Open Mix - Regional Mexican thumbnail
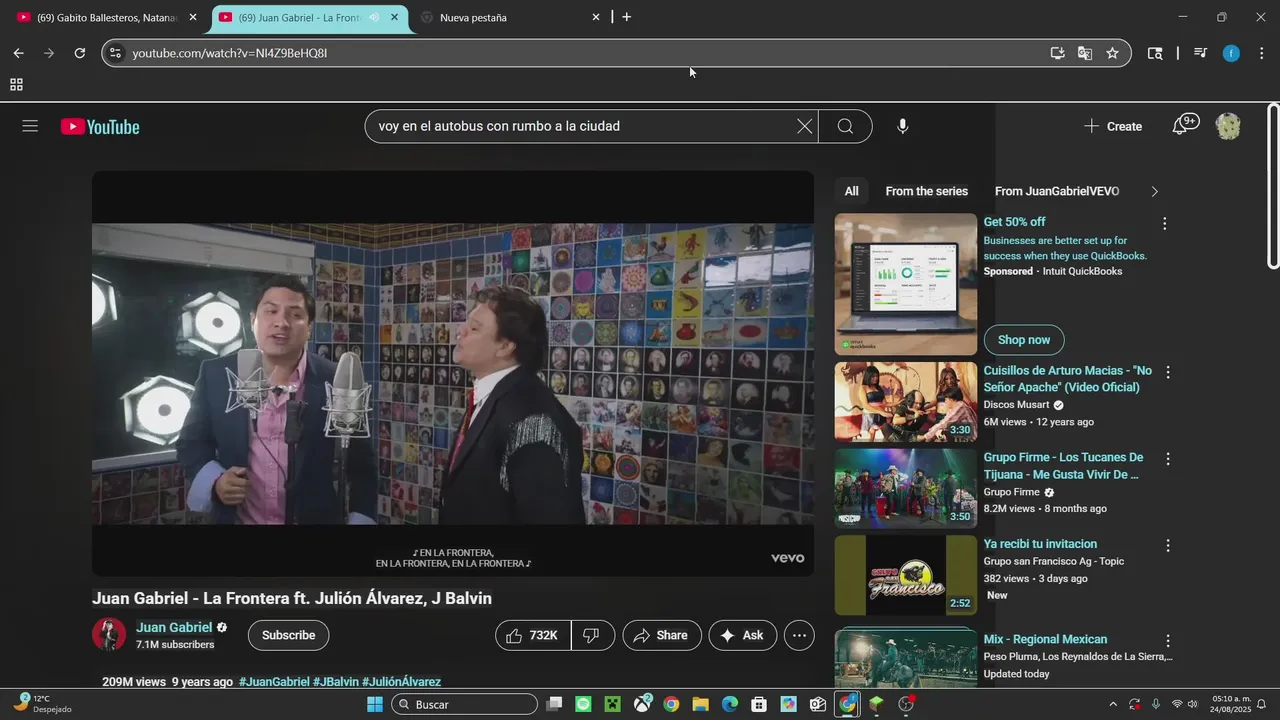The image size is (1280, 720). [x=906, y=657]
